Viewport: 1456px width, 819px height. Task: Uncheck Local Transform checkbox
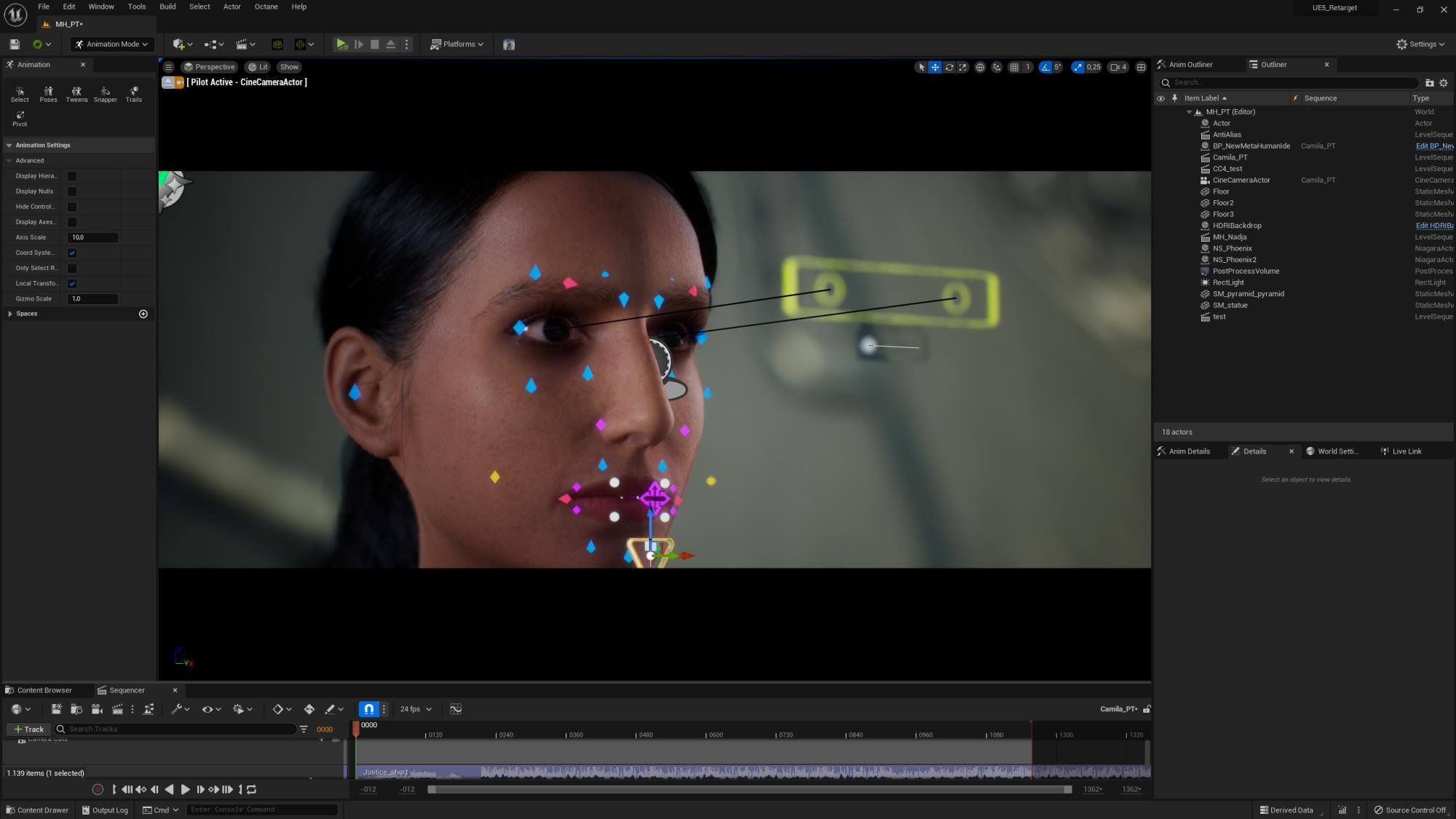72,283
